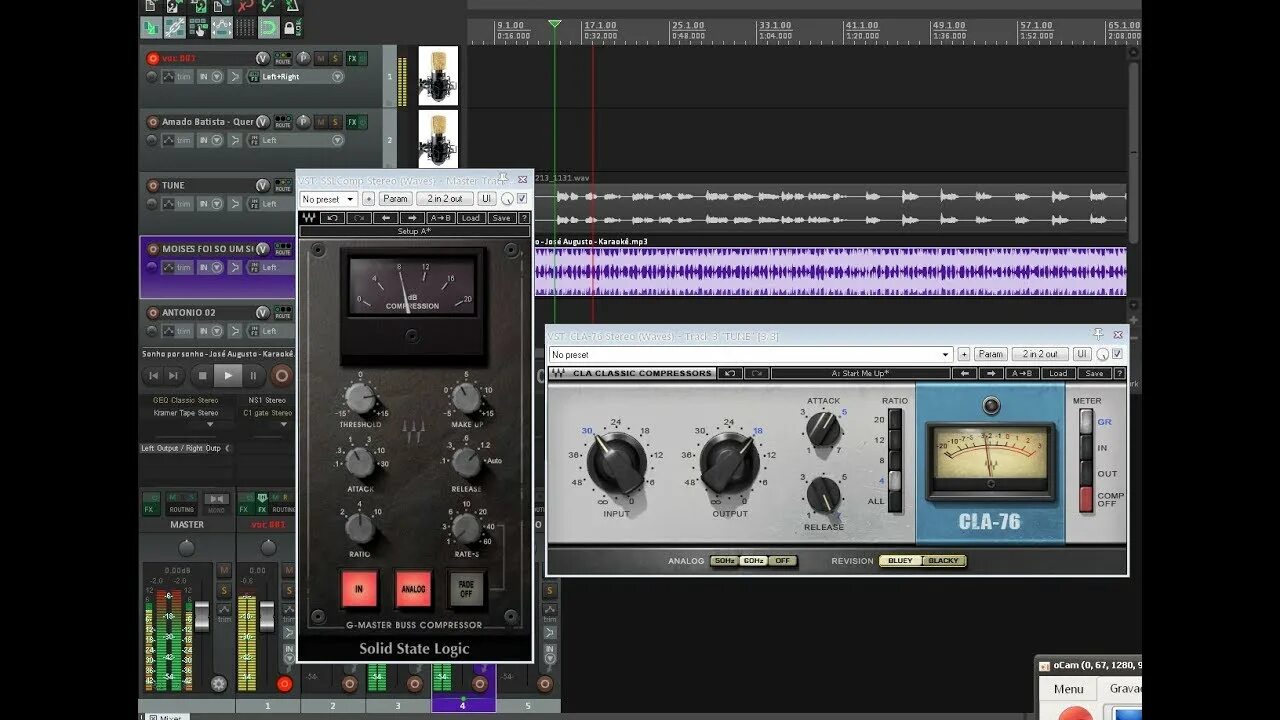This screenshot has height=720, width=1280.
Task: Go to previous preset in SSLComp
Action: 386,218
